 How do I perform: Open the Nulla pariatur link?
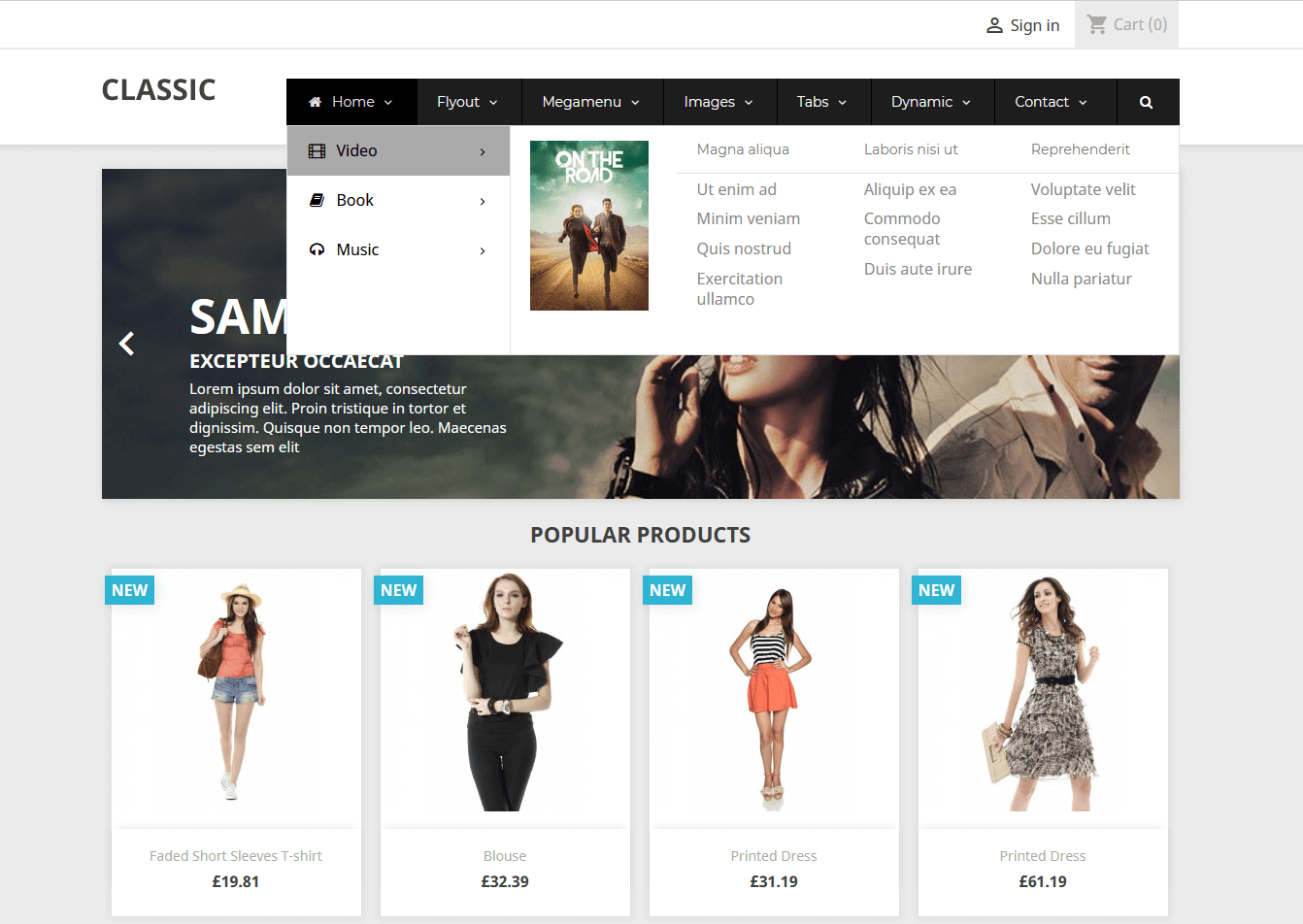[x=1082, y=279]
